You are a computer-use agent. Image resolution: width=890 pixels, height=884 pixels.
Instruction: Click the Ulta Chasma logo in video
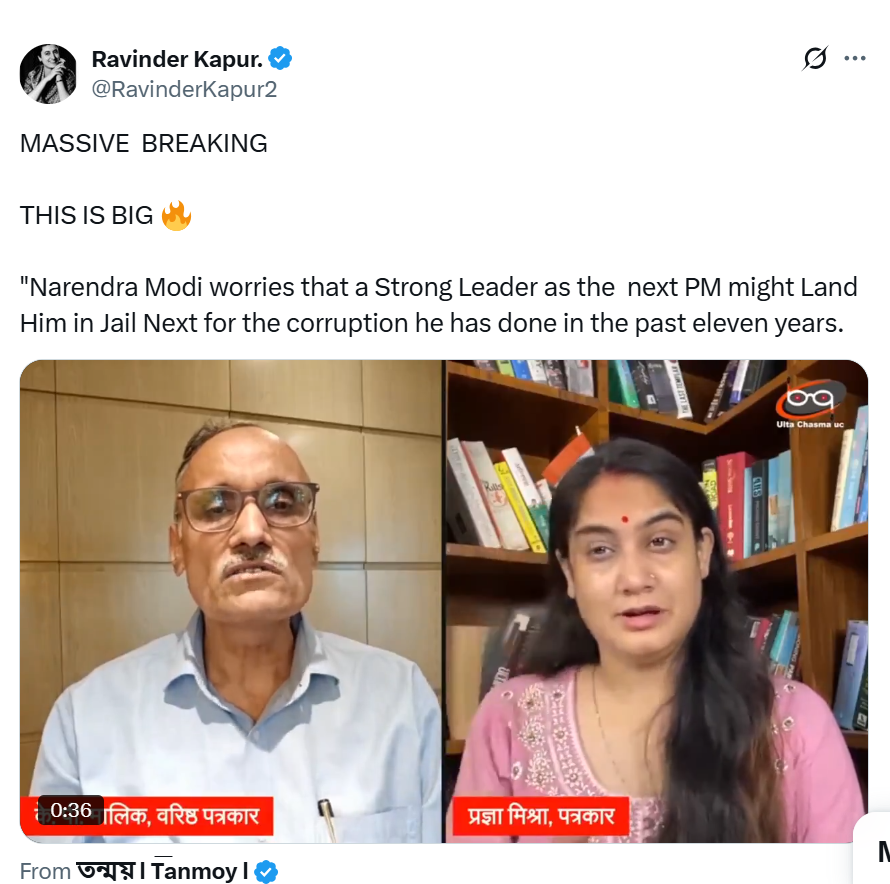pos(810,403)
